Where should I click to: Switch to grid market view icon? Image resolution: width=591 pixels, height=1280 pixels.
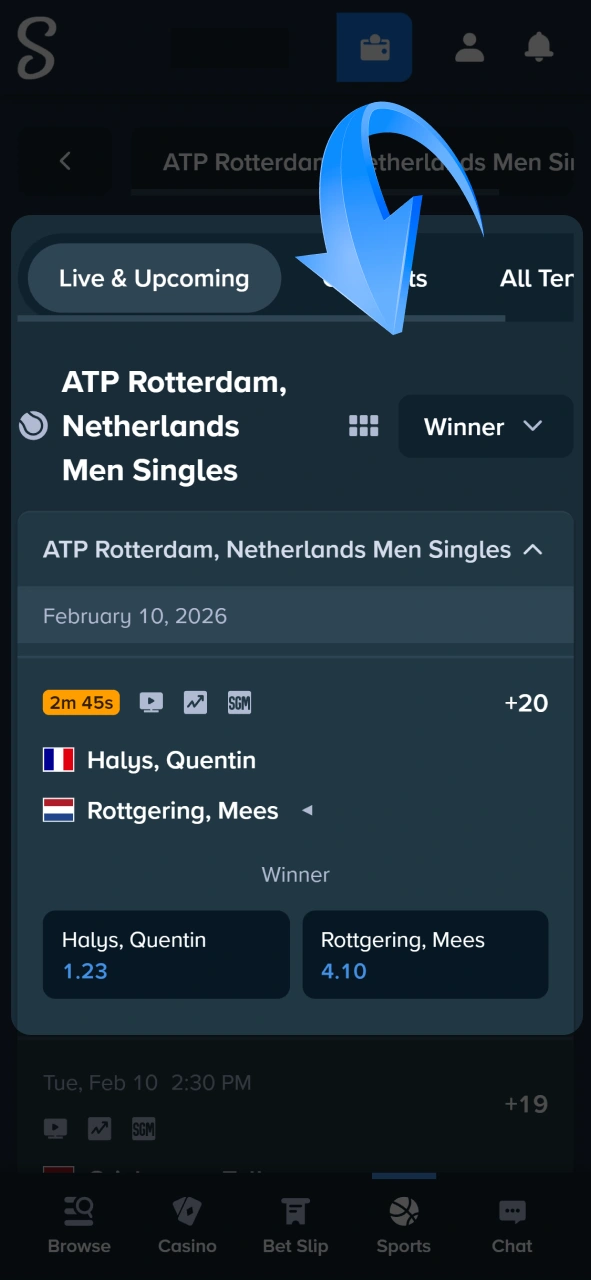(x=363, y=426)
